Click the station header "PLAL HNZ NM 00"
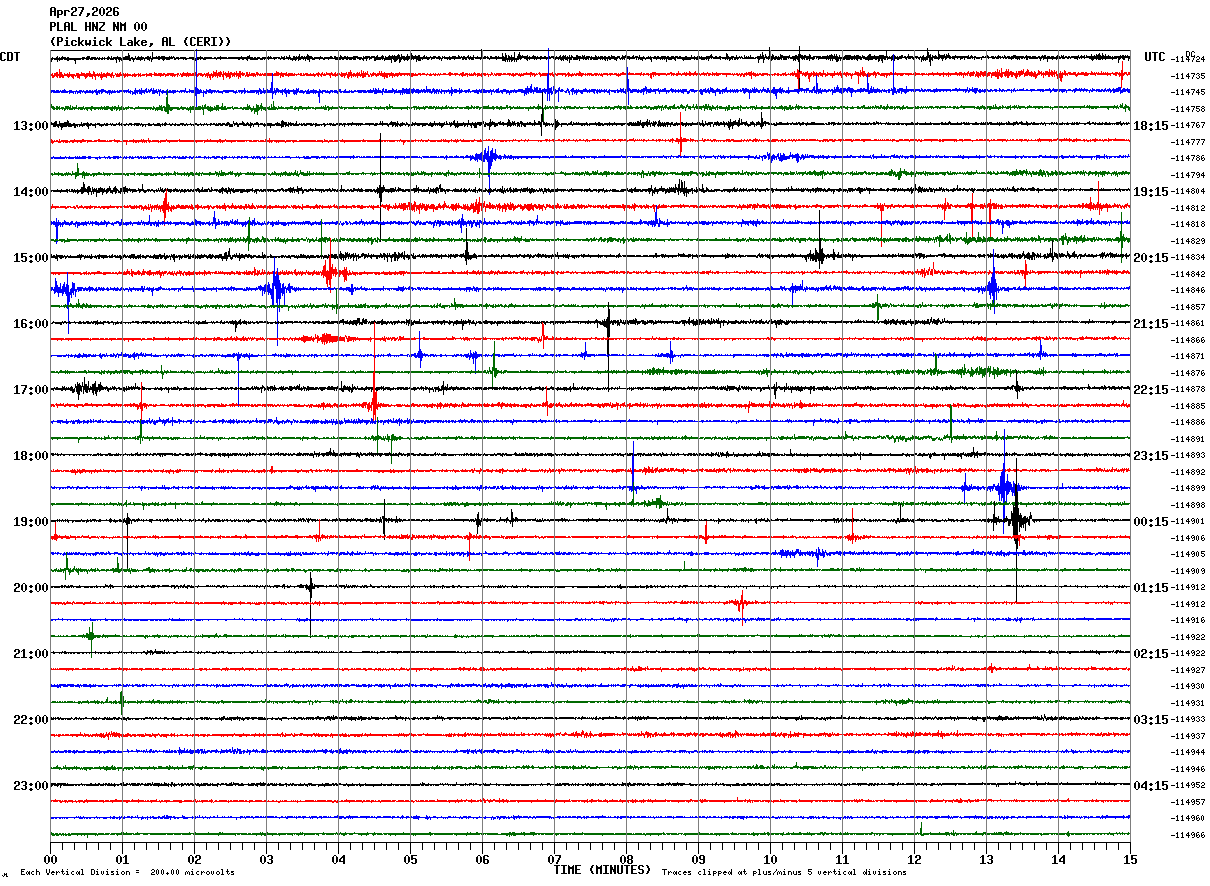 tap(98, 27)
